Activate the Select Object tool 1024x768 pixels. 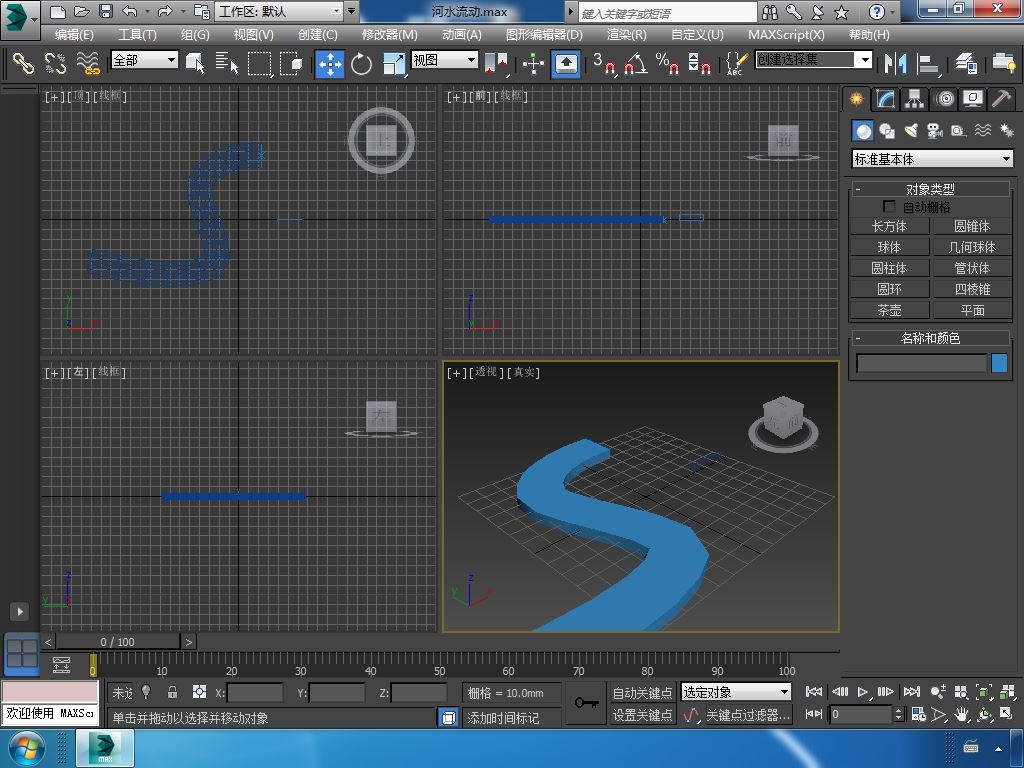click(195, 63)
